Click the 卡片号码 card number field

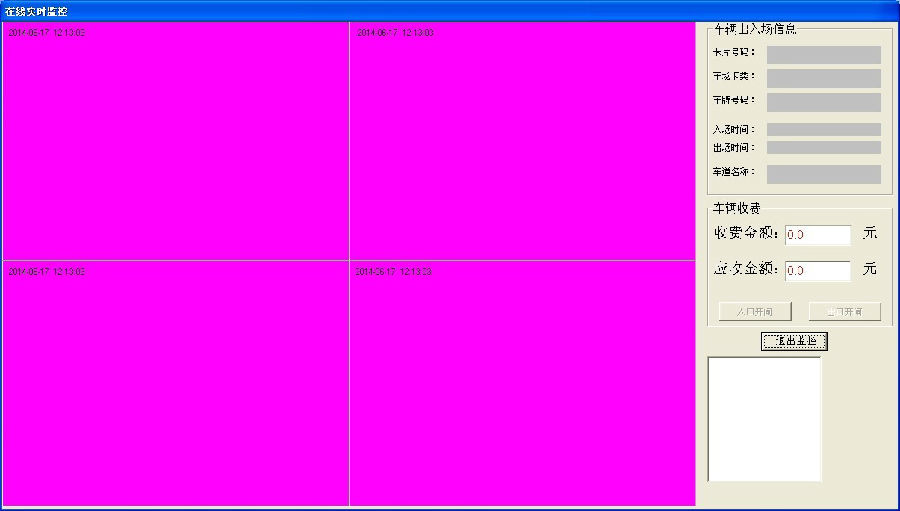click(x=823, y=54)
